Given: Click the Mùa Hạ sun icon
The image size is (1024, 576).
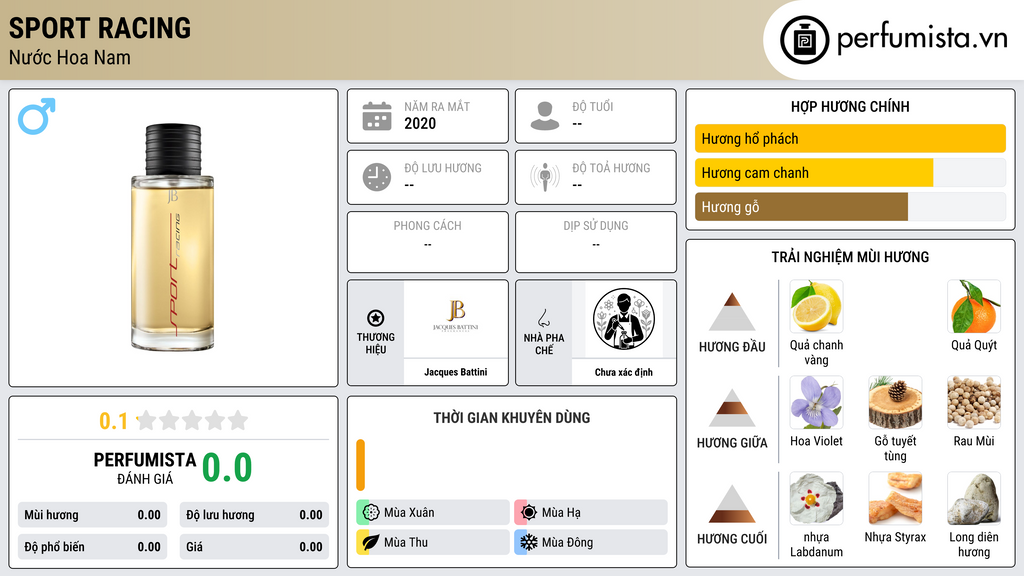Looking at the screenshot, I should 529,513.
